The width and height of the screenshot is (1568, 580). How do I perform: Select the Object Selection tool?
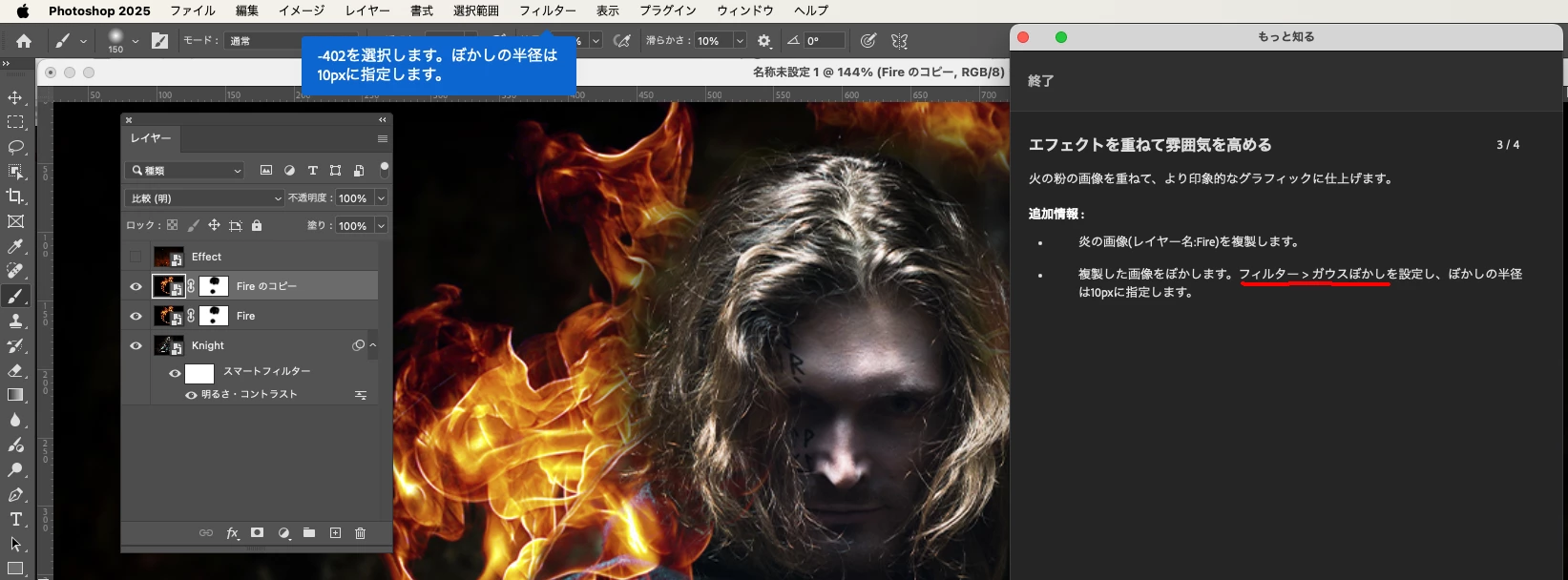pos(16,172)
